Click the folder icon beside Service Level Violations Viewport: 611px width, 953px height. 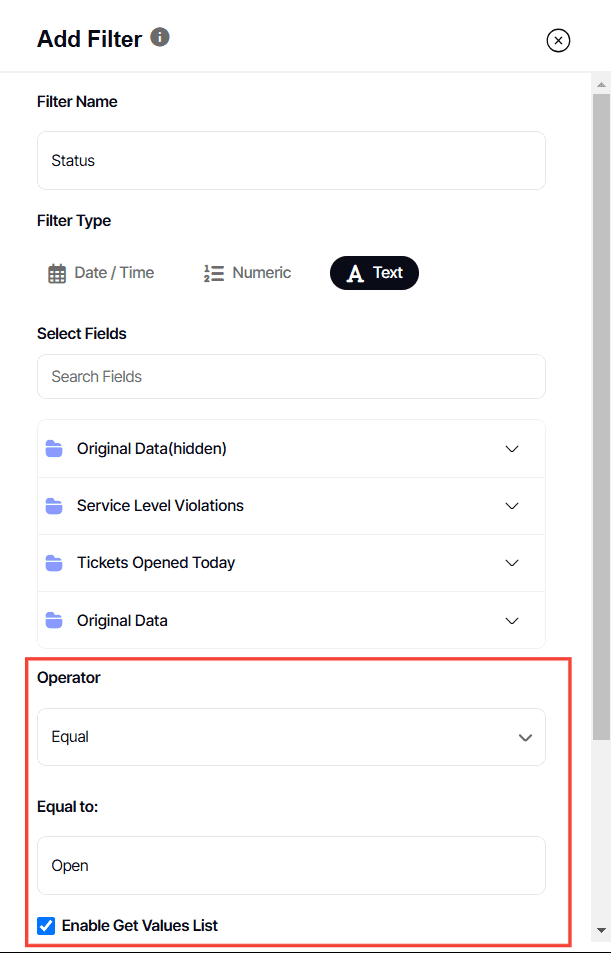54,505
